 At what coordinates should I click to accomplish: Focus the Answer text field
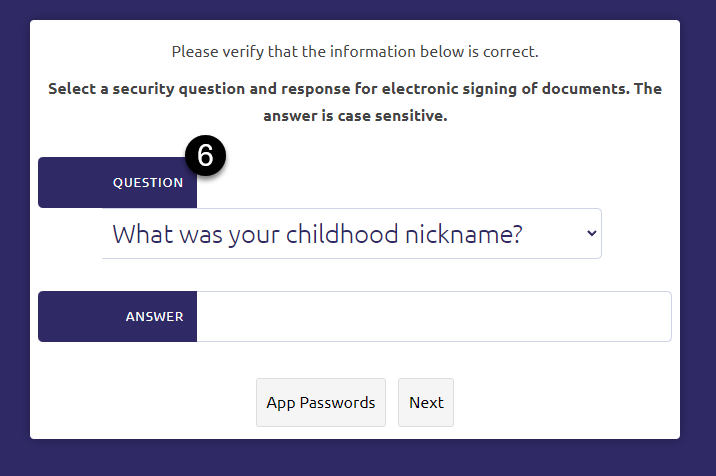click(433, 317)
